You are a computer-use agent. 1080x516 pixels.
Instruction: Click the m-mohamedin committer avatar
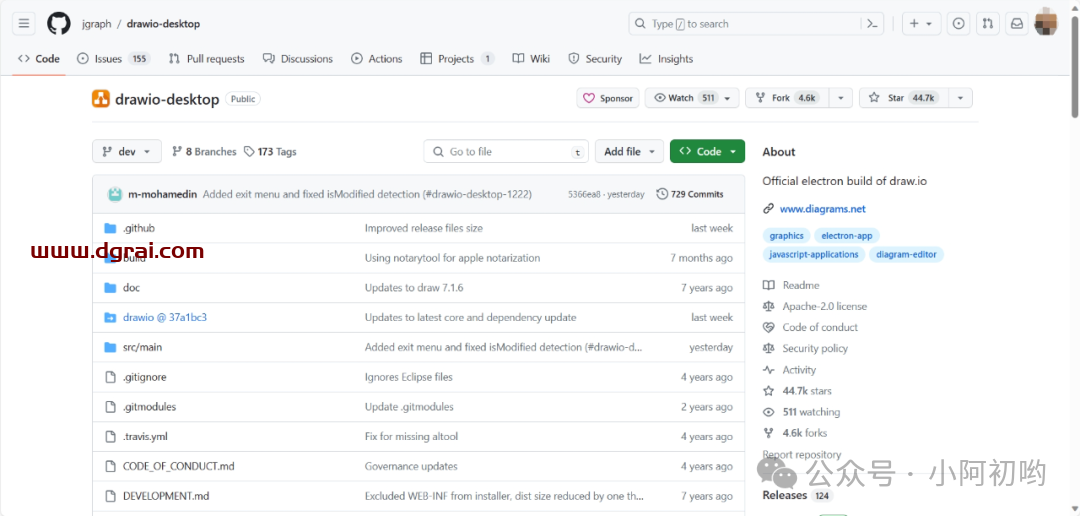(115, 194)
